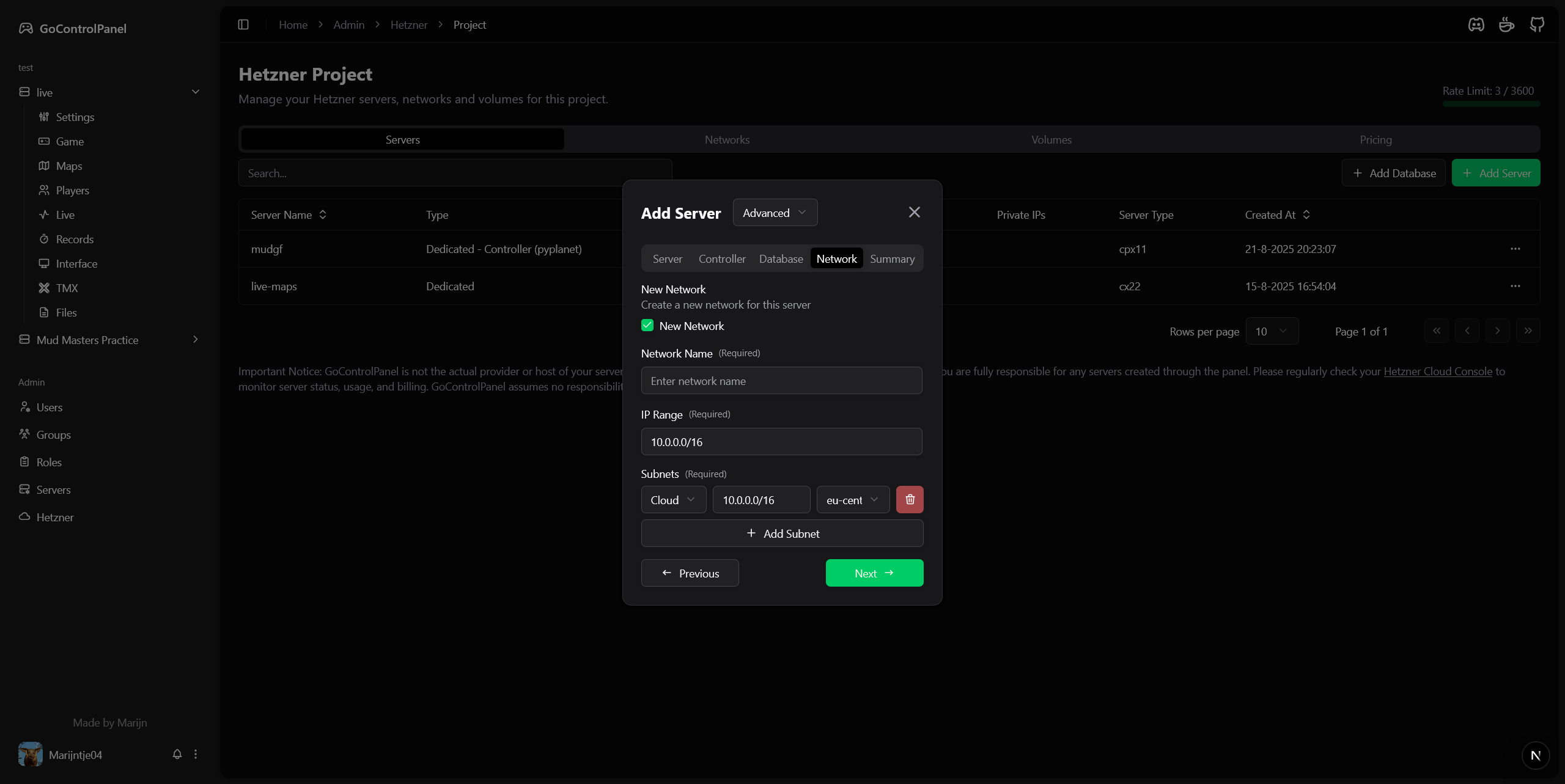Switch to the Controller tab
This screenshot has height=784, width=1565.
722,258
